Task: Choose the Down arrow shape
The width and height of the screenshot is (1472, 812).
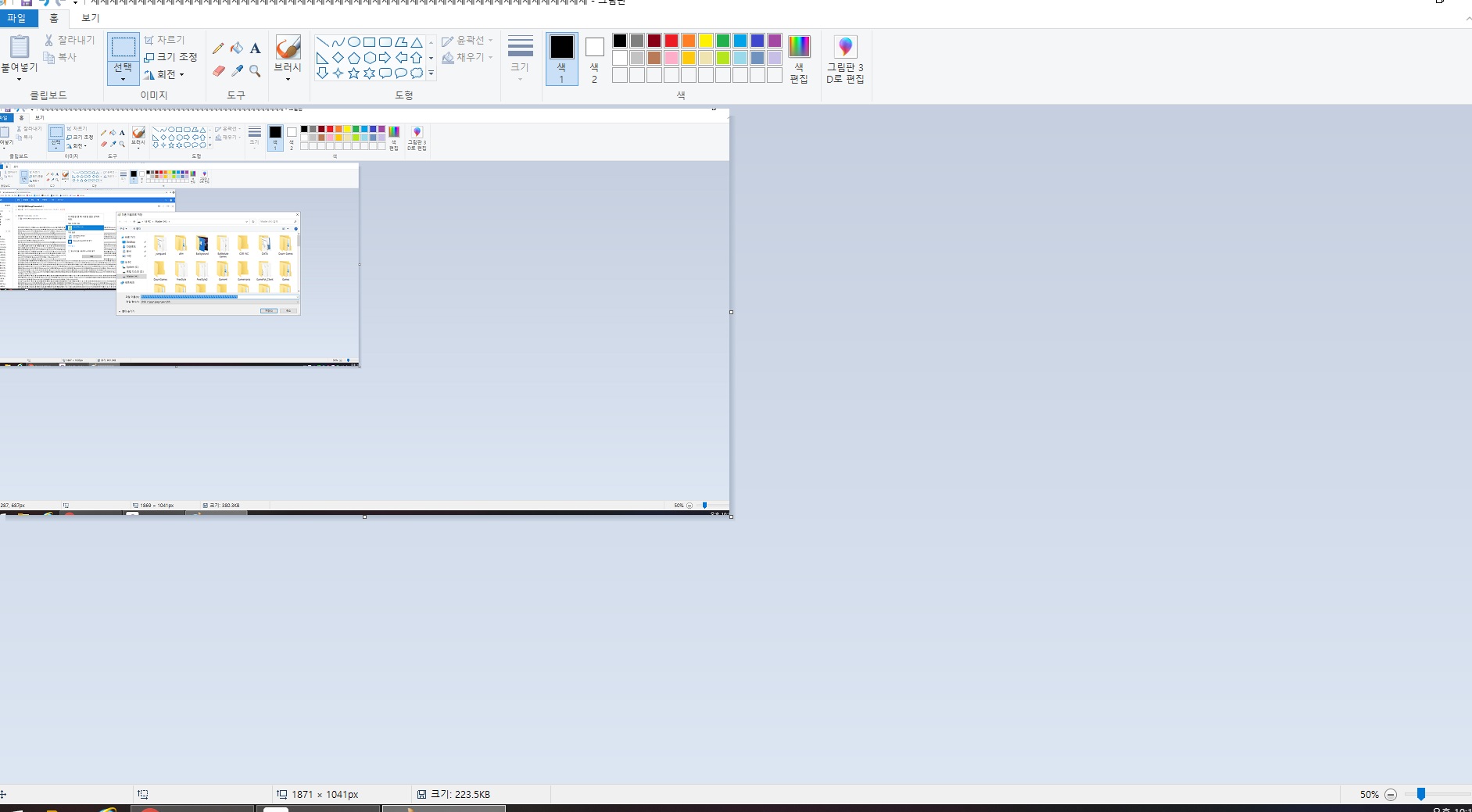Action: pos(322,73)
